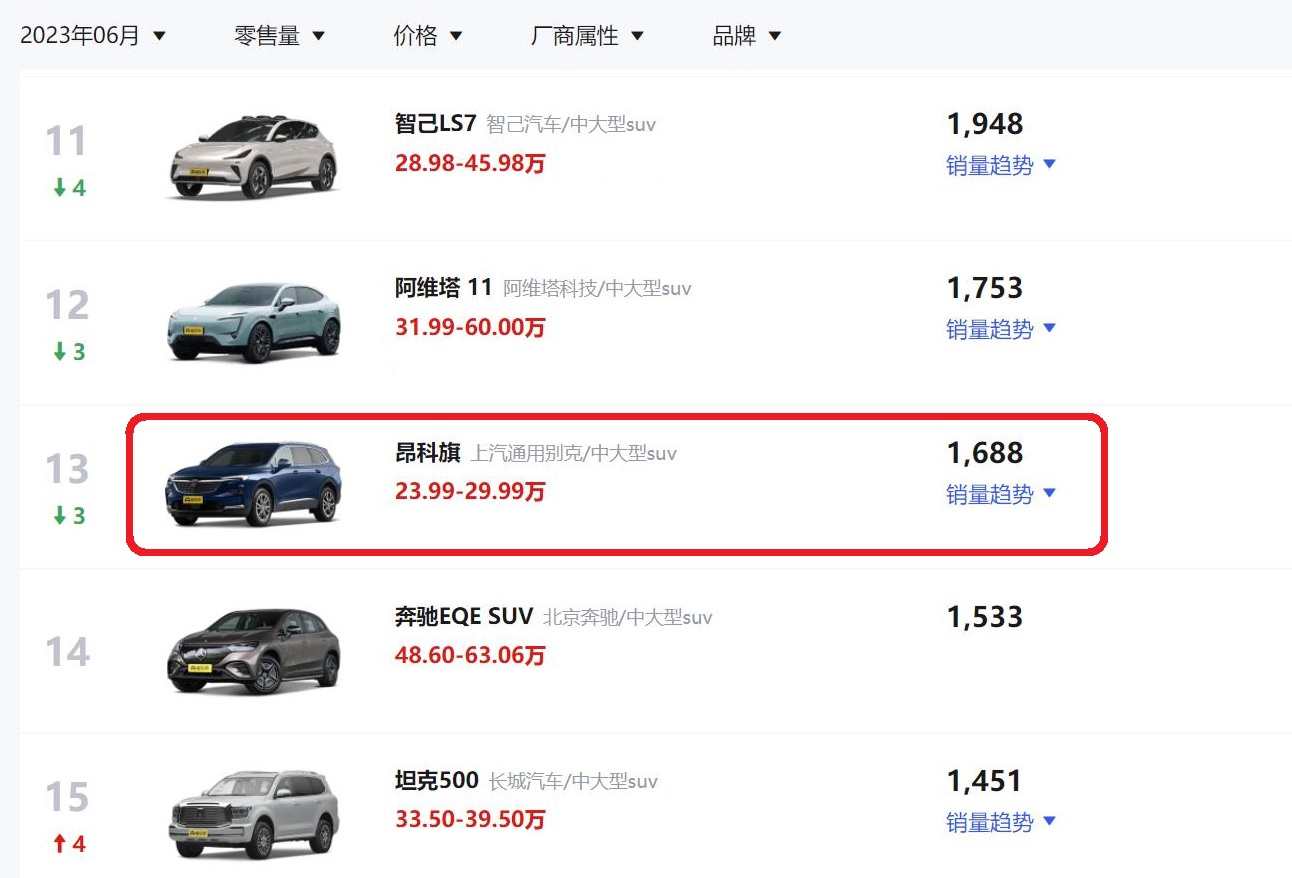
Task: Expand 销量趋势 for 智己LS7 with 1,948 sales
Action: 1001,165
